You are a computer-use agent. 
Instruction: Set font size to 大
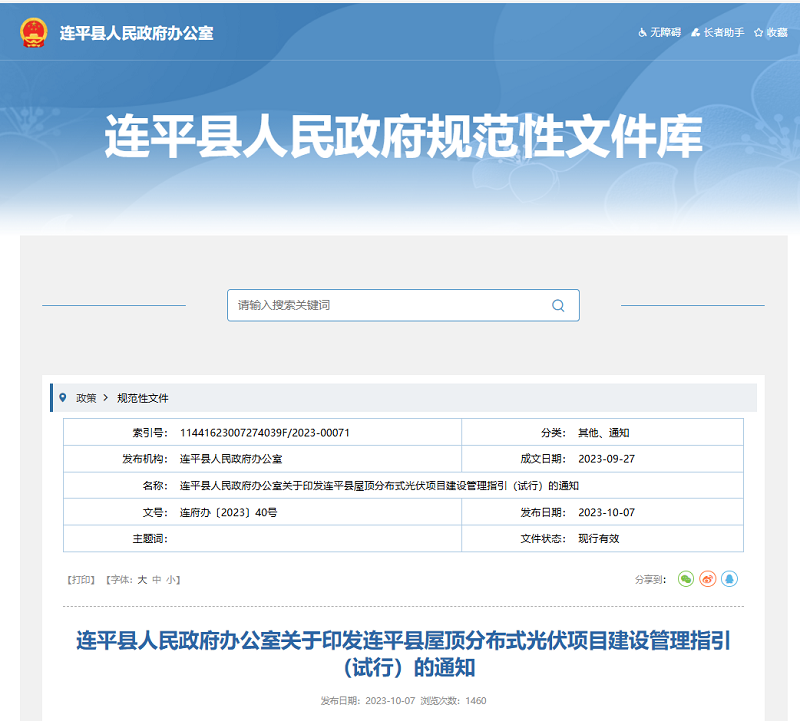tap(142, 579)
